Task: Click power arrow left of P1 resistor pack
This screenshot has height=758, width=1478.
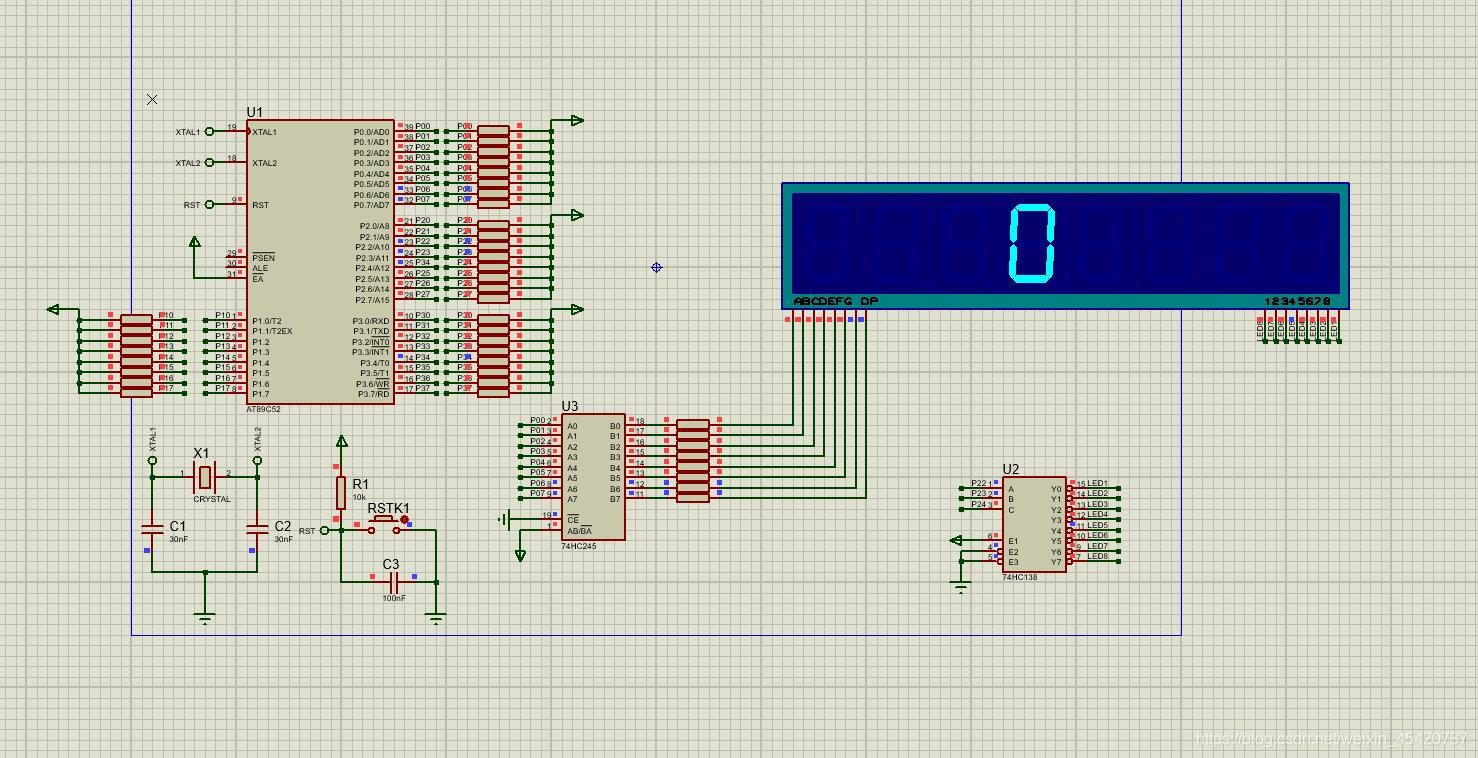Action: pyautogui.click(x=53, y=310)
